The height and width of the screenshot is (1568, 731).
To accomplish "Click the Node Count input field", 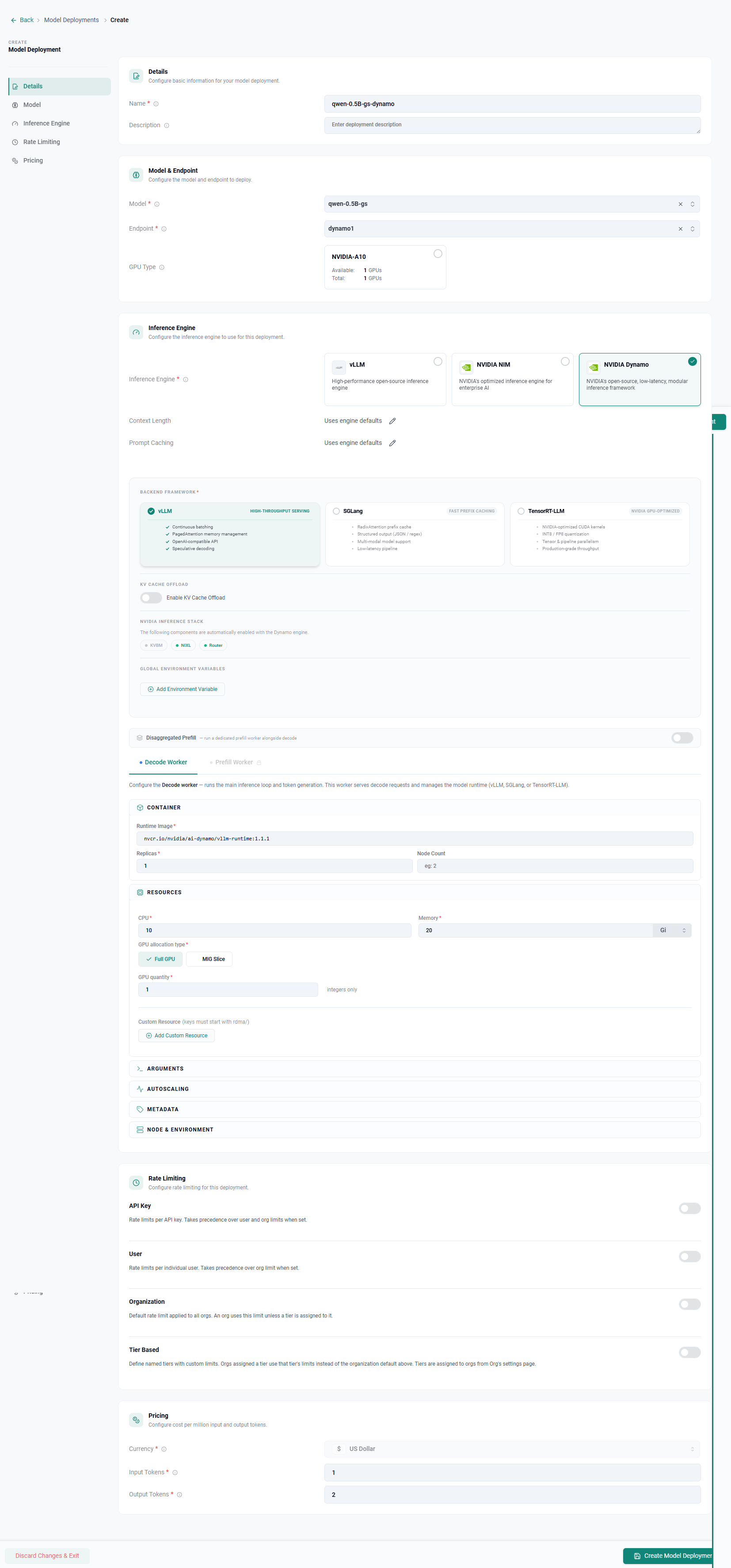I will point(555,866).
